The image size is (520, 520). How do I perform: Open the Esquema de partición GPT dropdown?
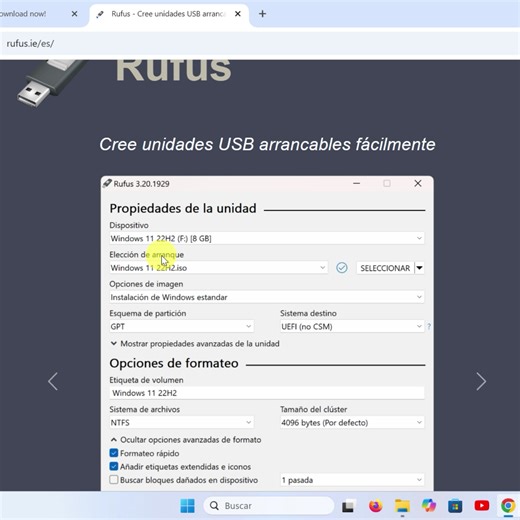(x=182, y=326)
